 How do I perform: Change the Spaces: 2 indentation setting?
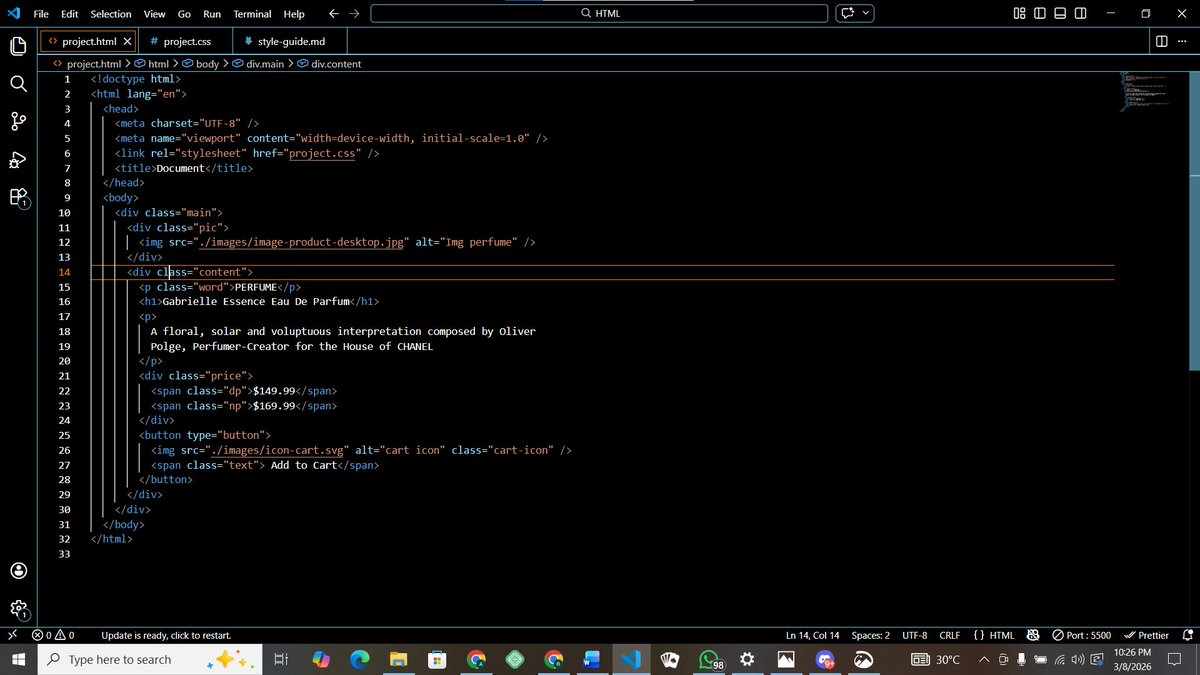[870, 634]
